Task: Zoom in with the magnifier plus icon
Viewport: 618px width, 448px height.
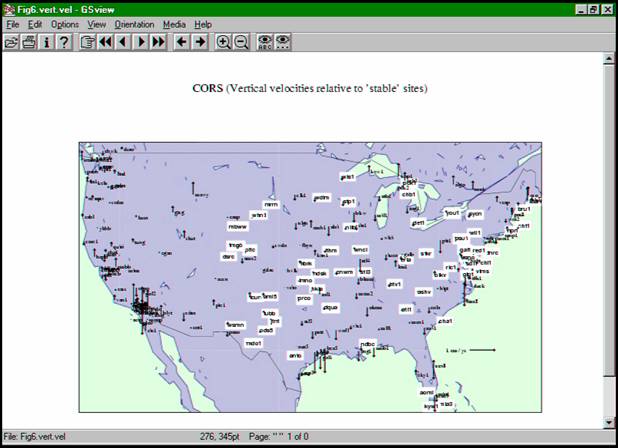Action: [x=223, y=42]
